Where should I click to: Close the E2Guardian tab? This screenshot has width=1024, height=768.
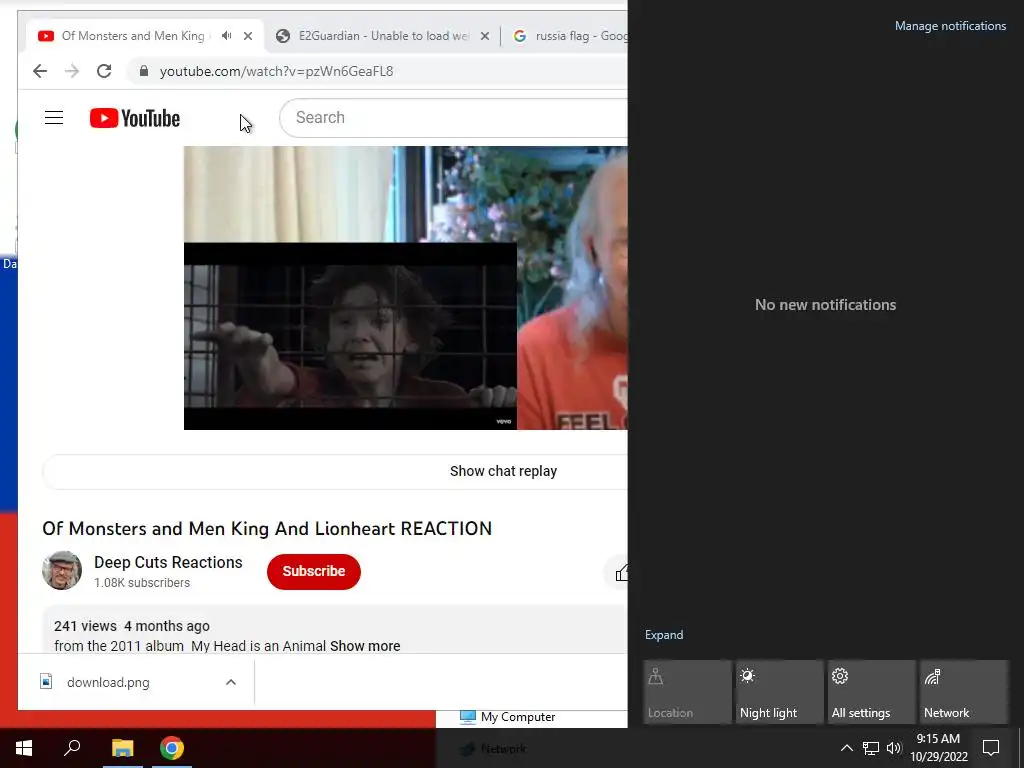[485, 36]
